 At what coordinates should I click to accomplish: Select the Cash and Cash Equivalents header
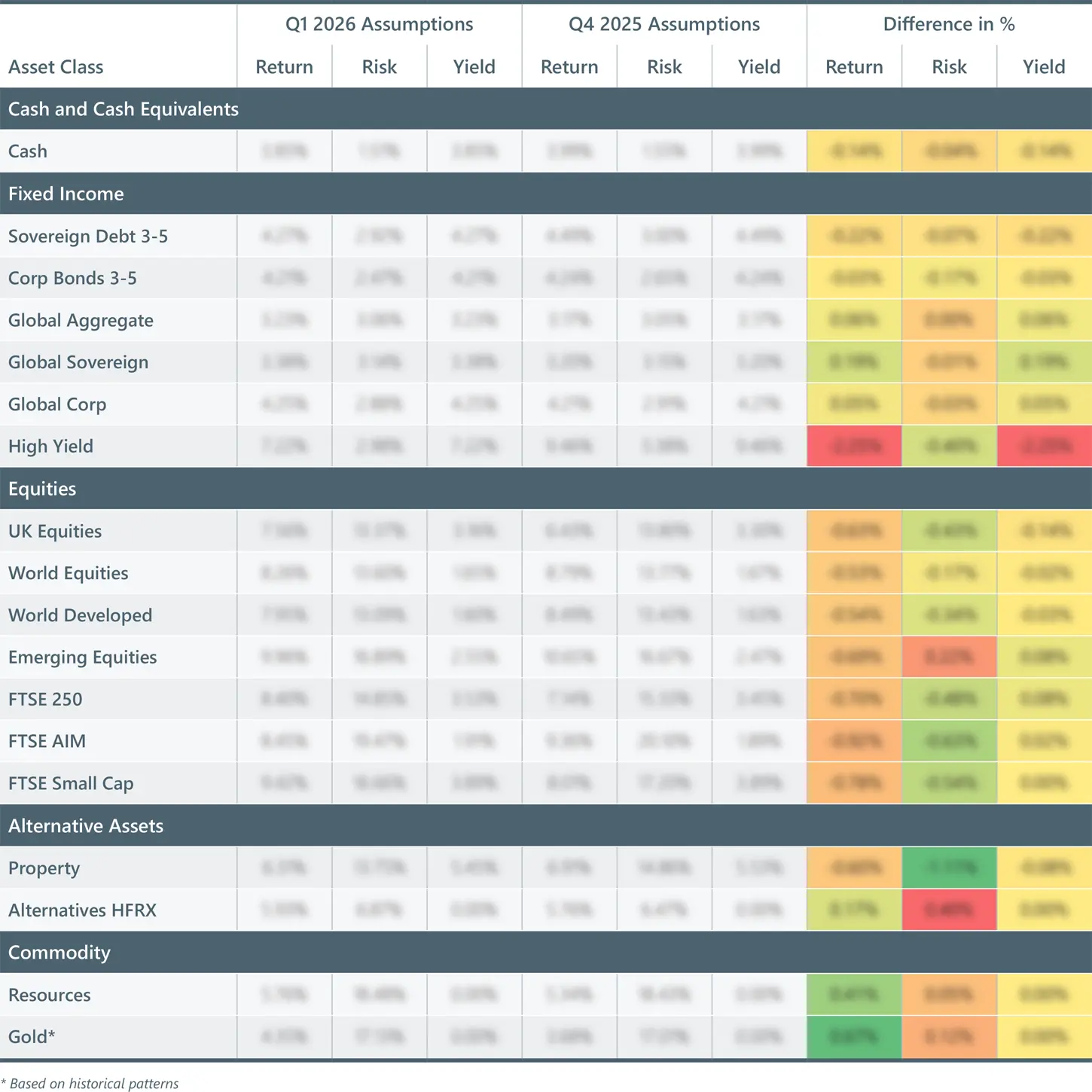[124, 109]
